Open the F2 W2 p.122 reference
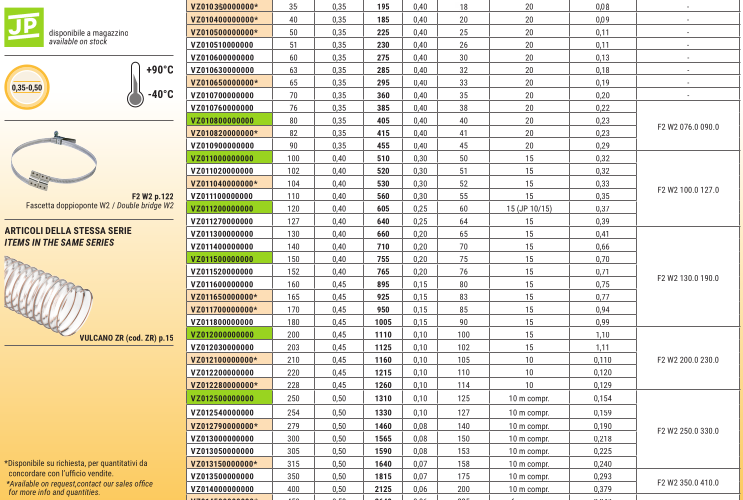The image size is (743, 500). (x=152, y=196)
